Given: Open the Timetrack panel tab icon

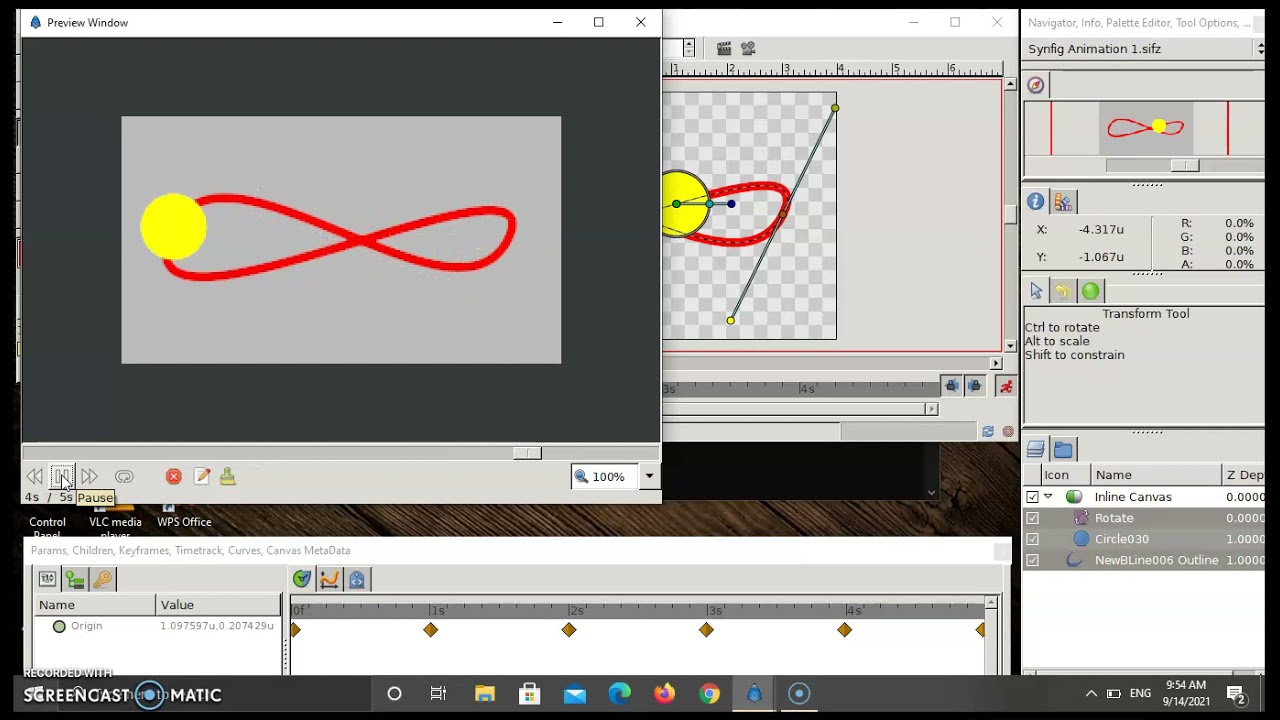Looking at the screenshot, I should tap(302, 579).
